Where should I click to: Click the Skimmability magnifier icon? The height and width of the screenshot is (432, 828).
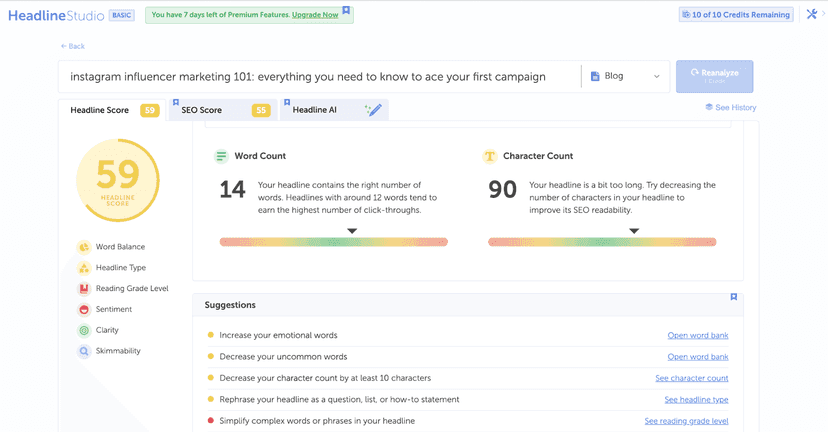pyautogui.click(x=84, y=351)
